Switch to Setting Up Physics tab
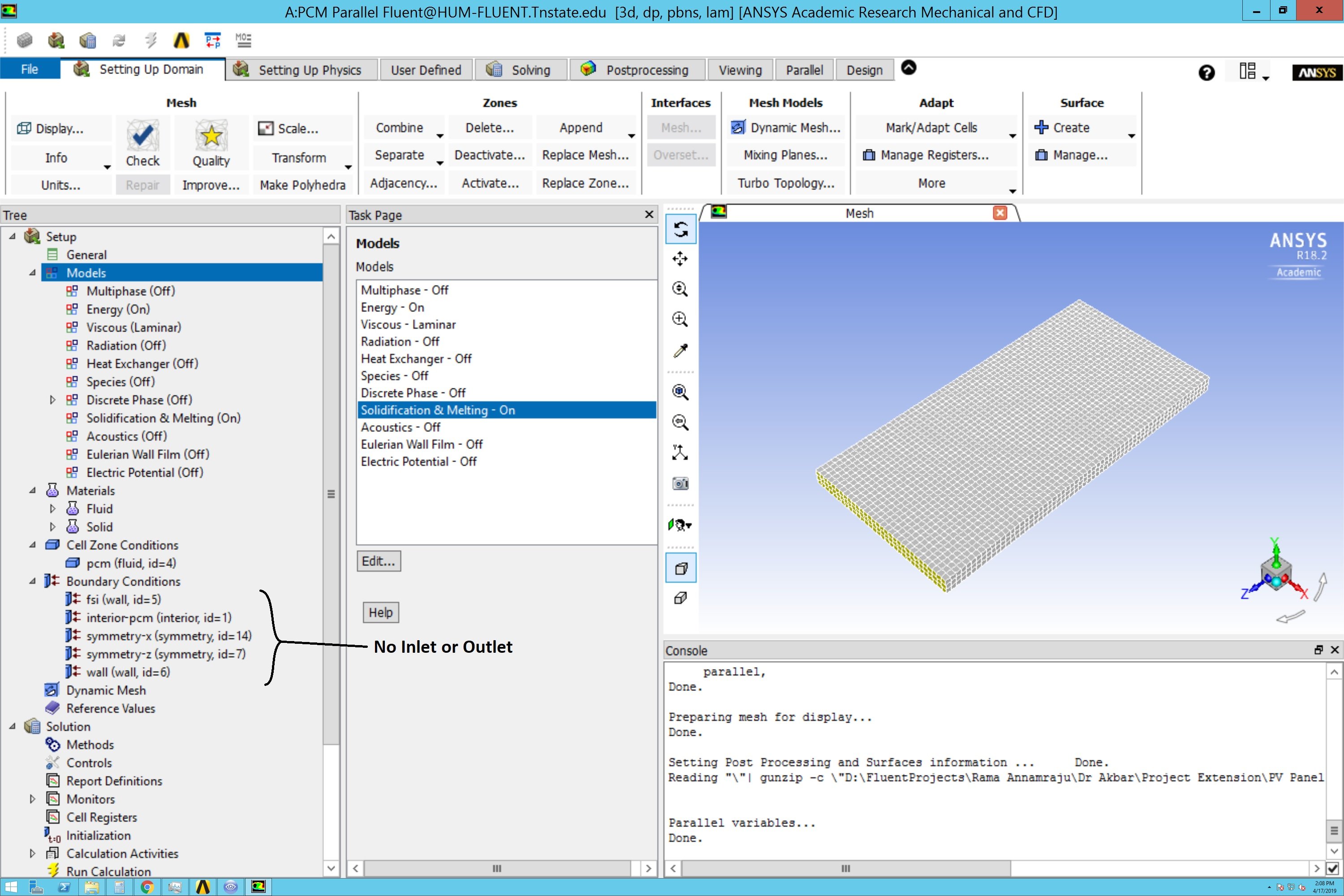Image resolution: width=1344 pixels, height=896 pixels. [x=301, y=70]
